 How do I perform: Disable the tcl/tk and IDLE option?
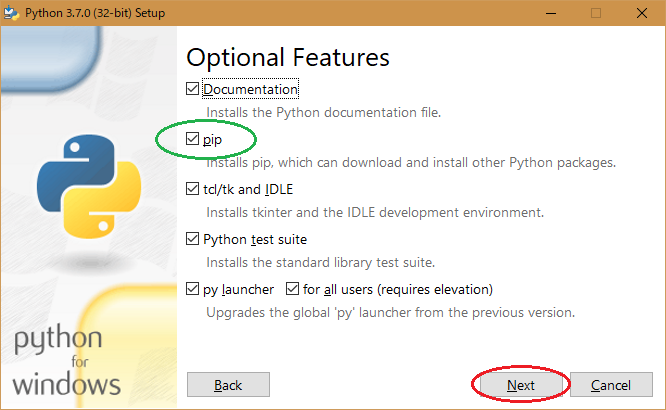193,189
